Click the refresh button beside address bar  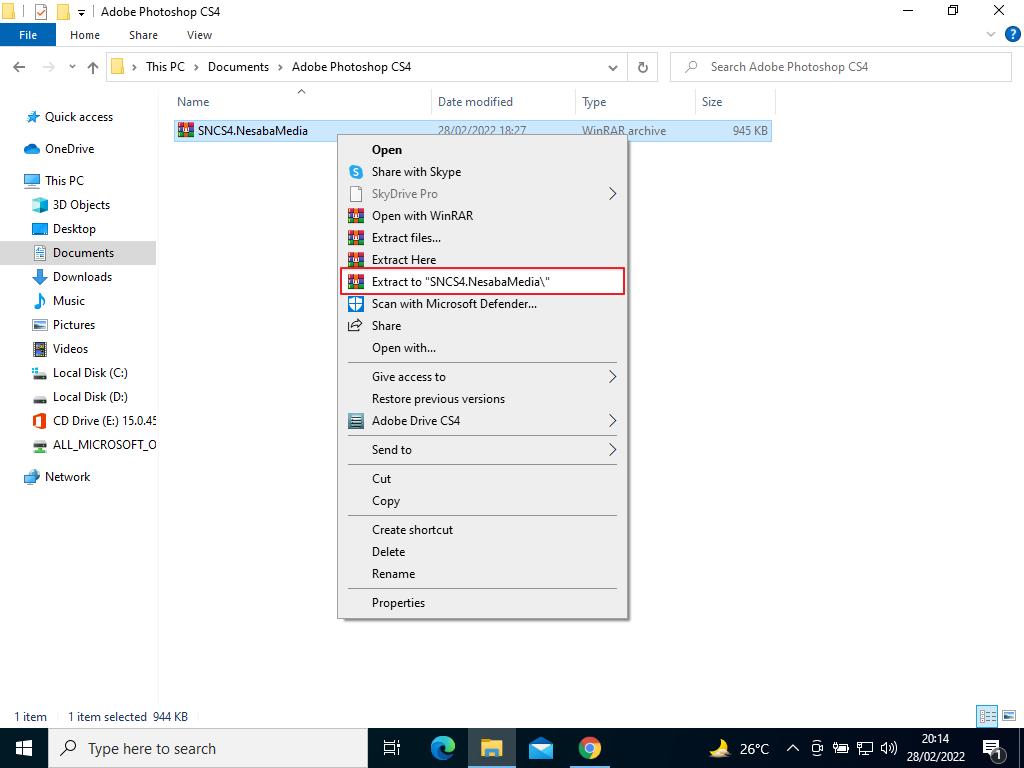tap(642, 67)
